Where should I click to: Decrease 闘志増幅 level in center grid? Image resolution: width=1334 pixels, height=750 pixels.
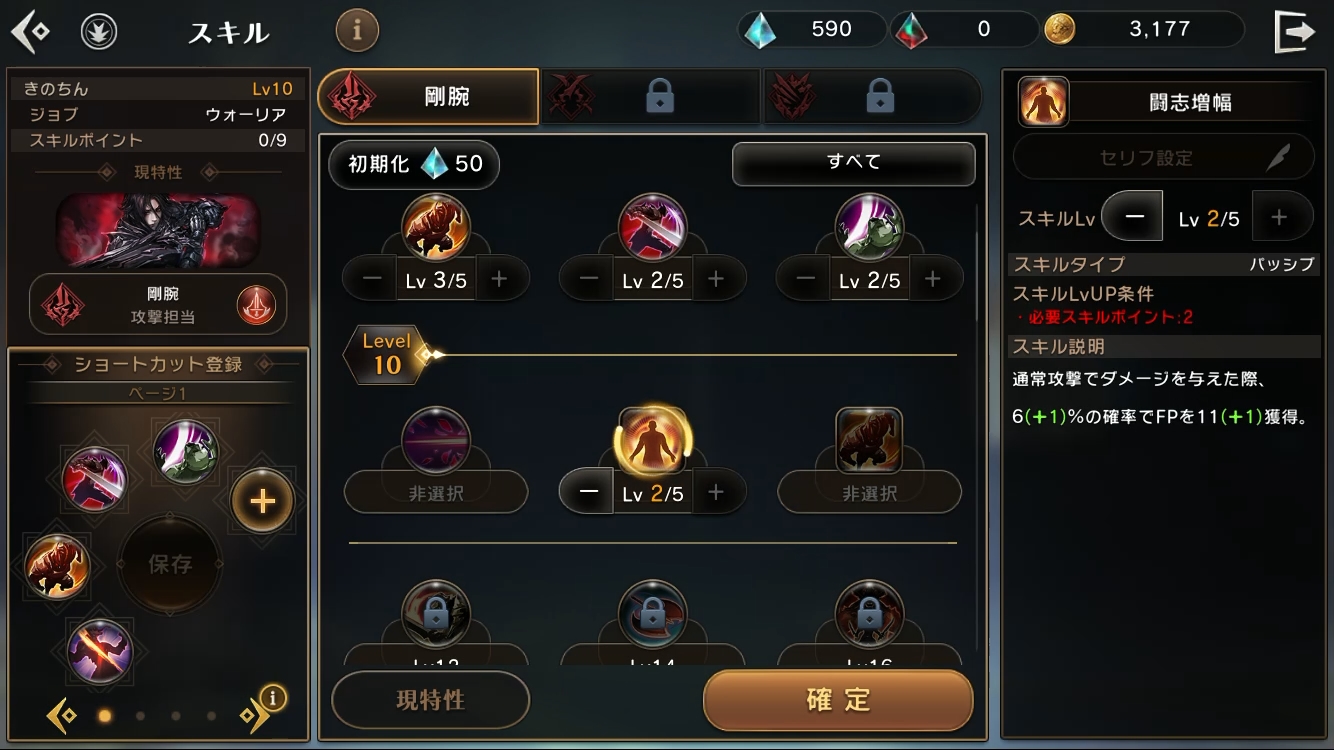pos(590,492)
